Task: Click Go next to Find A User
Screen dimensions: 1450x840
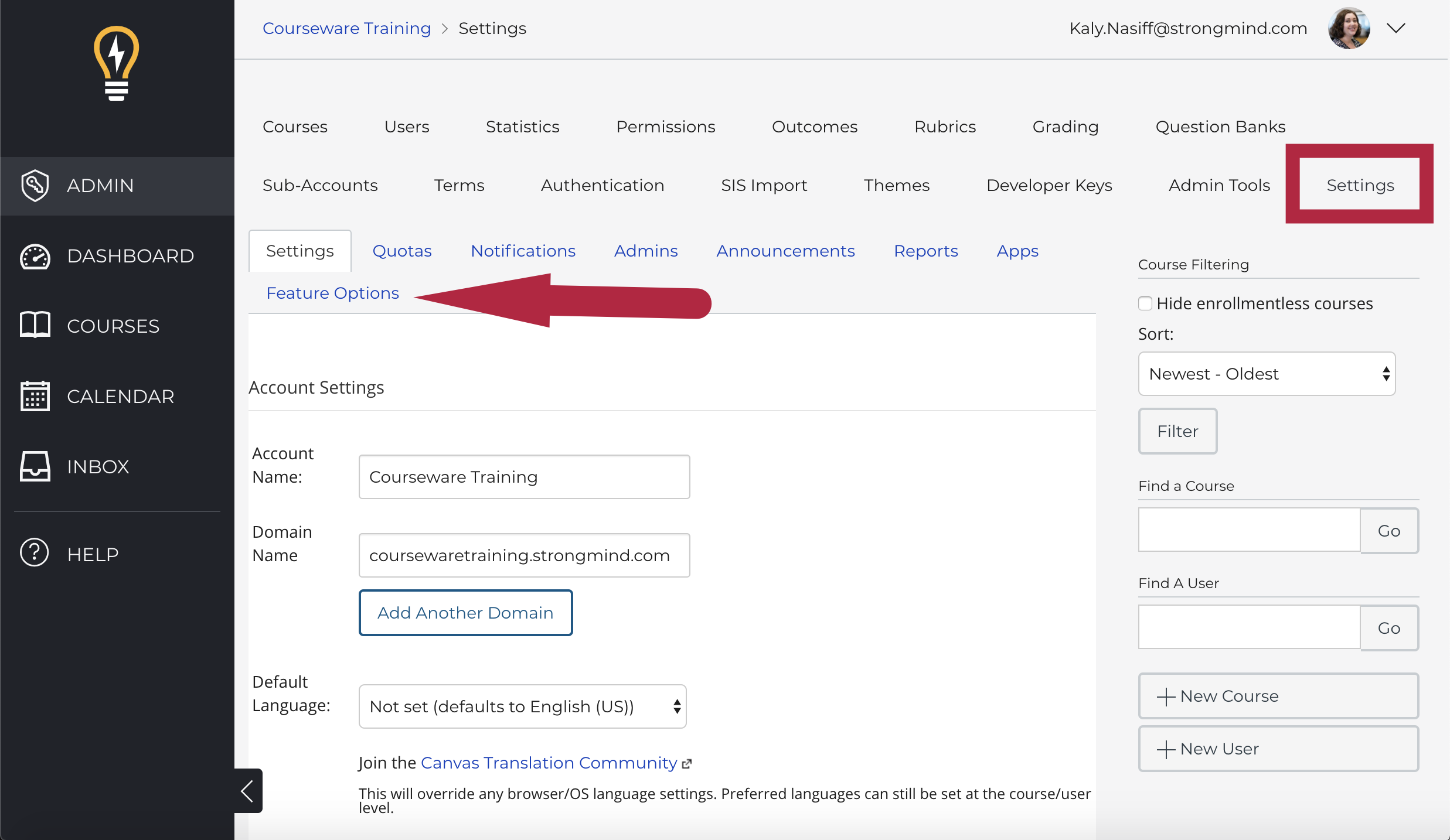Action: click(1389, 628)
